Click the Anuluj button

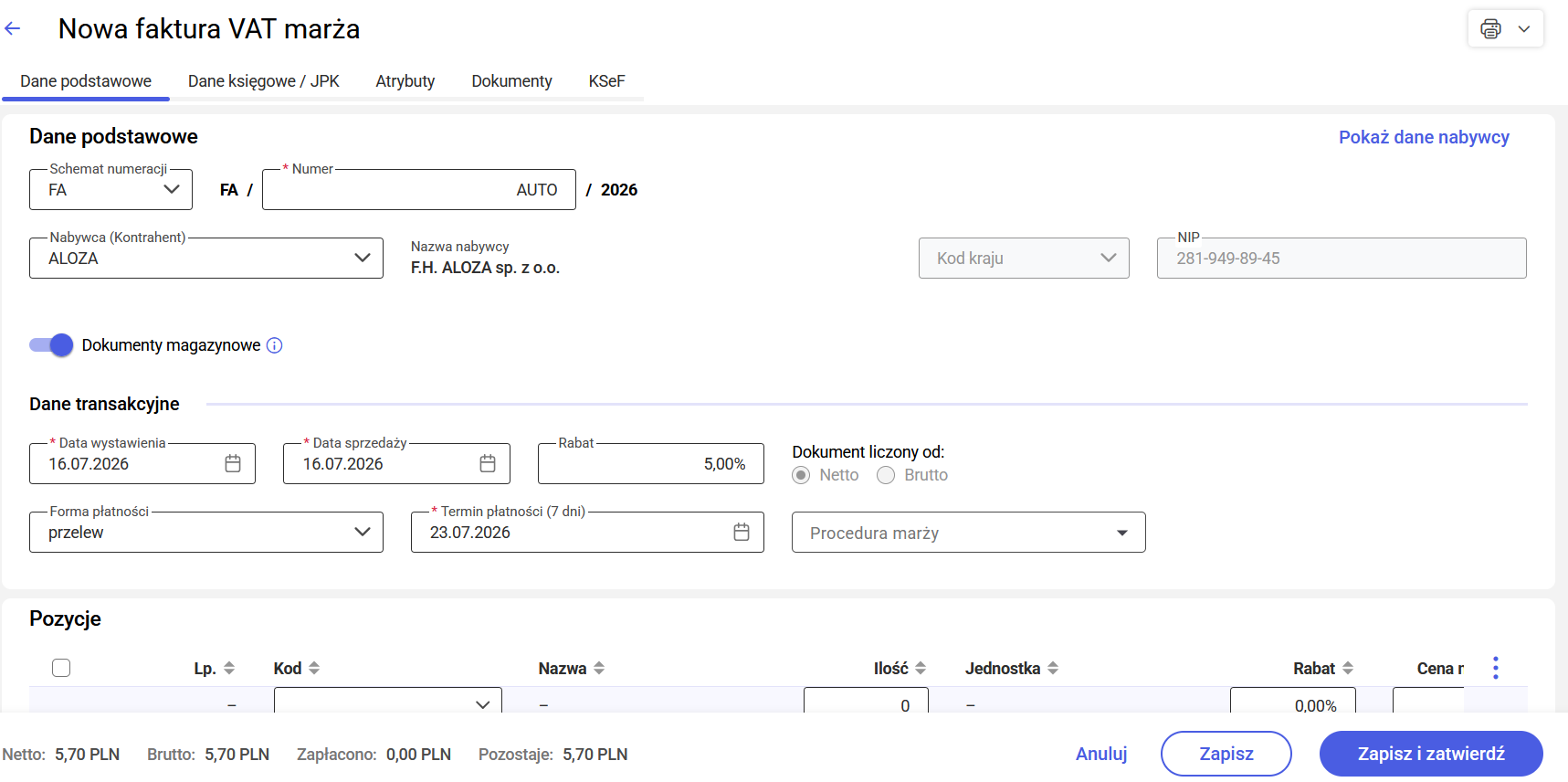pos(1101,754)
